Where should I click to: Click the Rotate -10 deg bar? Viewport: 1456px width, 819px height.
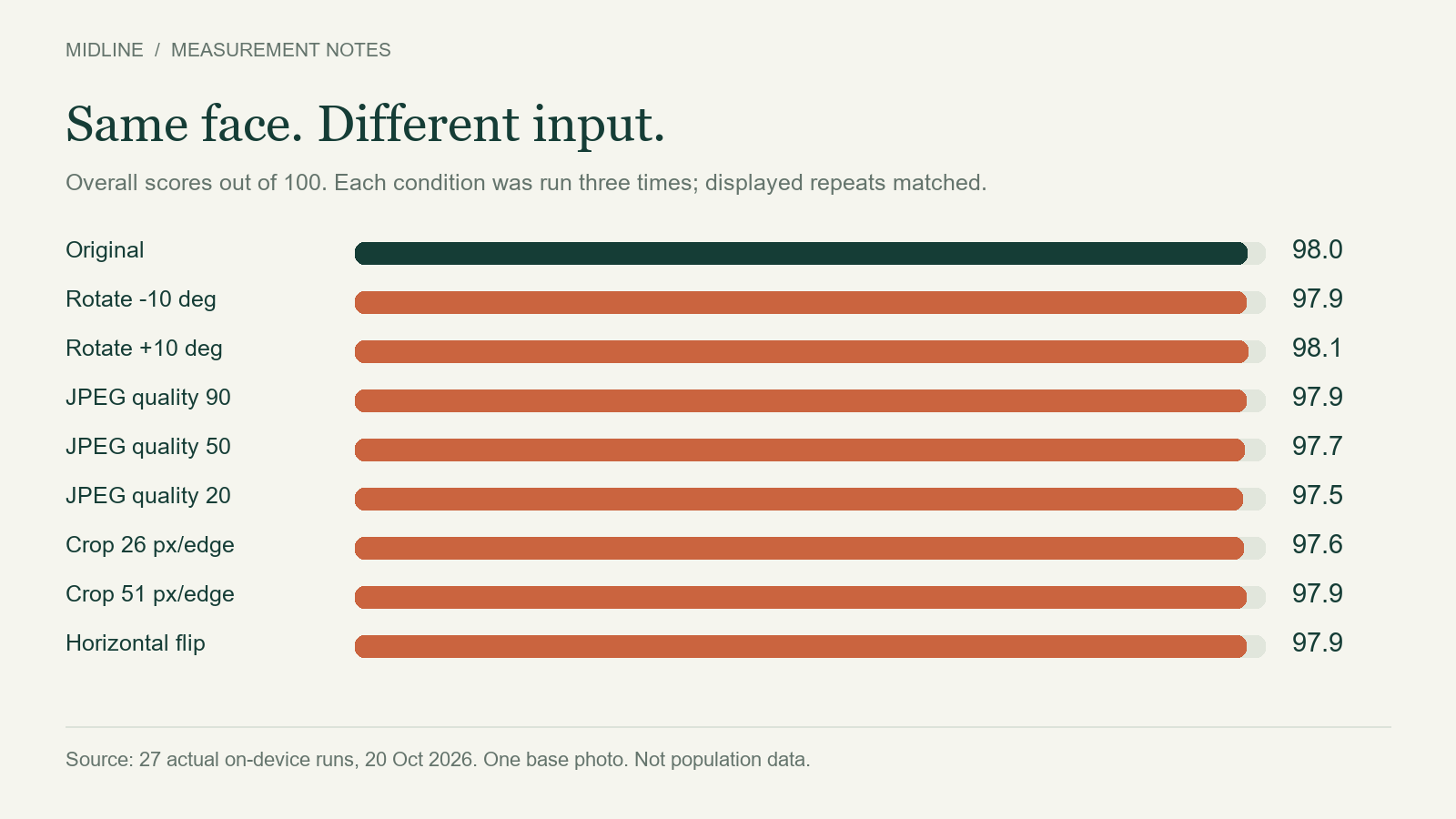tap(801, 302)
